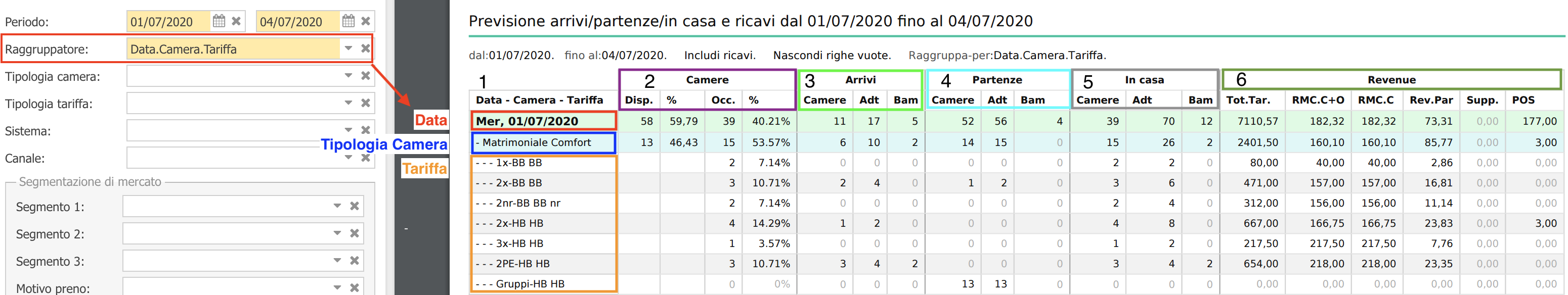Viewport: 1568px width, 295px height.
Task: Clear the start date 01/07/2020 field
Action: (x=236, y=21)
